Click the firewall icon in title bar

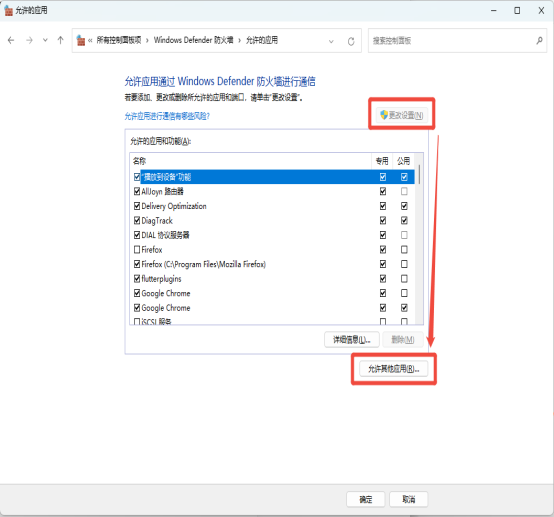pyautogui.click(x=8, y=11)
